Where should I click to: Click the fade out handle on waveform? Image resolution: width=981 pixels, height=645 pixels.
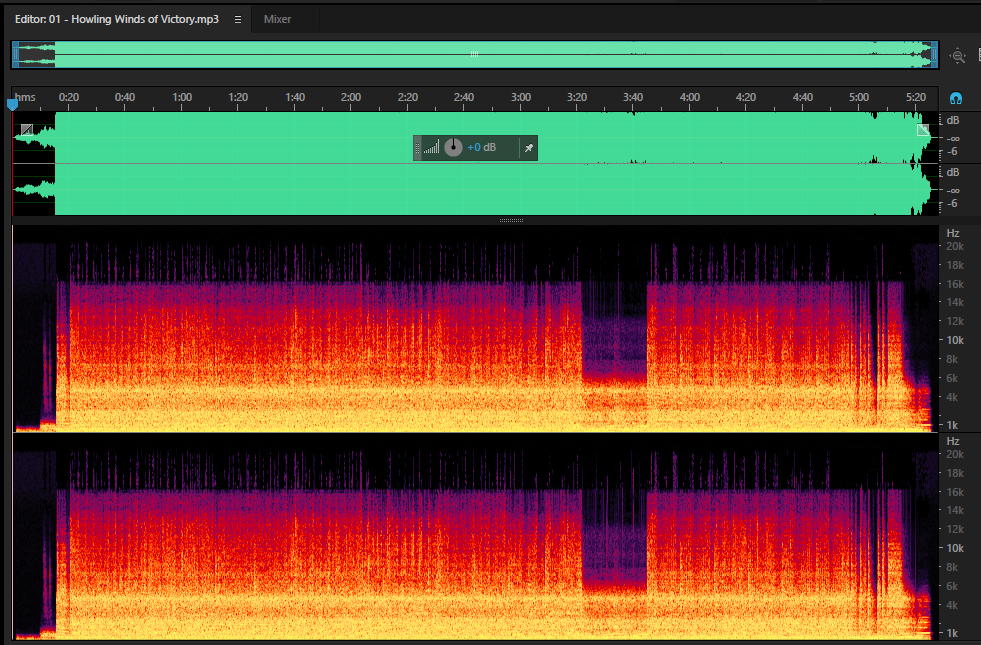coord(923,130)
